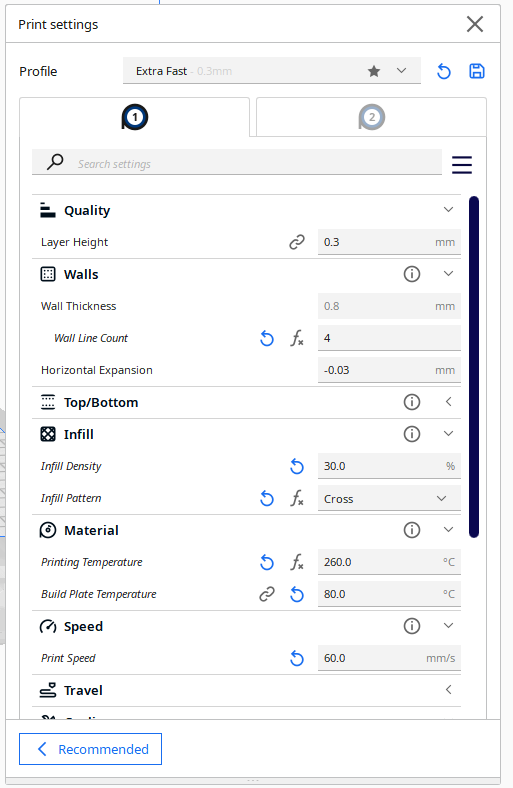Open the settings visibility hamburger menu
This screenshot has height=788, width=513.
tap(462, 165)
